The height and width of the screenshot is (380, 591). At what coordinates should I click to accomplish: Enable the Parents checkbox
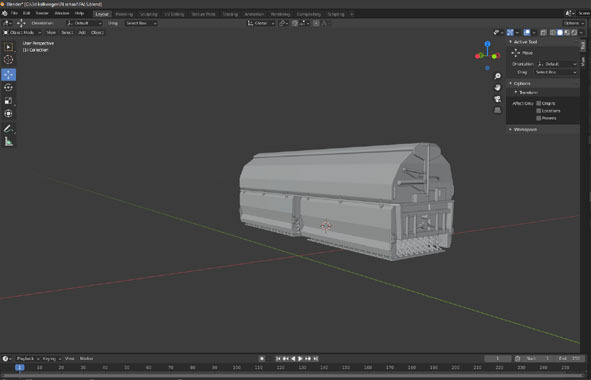(539, 118)
